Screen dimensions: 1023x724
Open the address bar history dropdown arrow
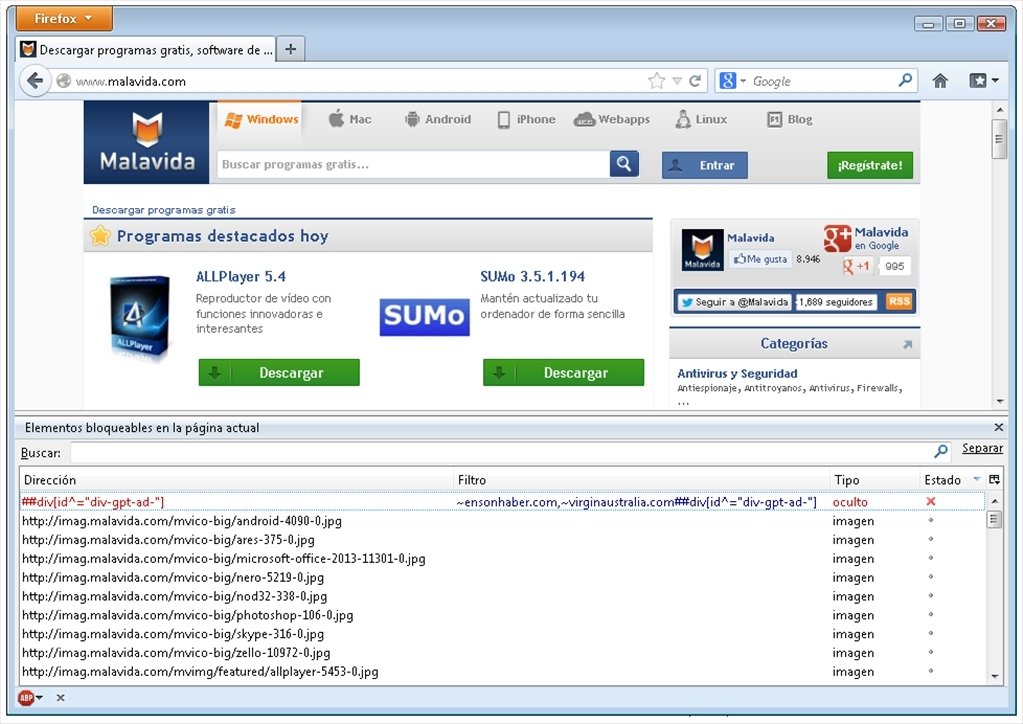[x=677, y=81]
